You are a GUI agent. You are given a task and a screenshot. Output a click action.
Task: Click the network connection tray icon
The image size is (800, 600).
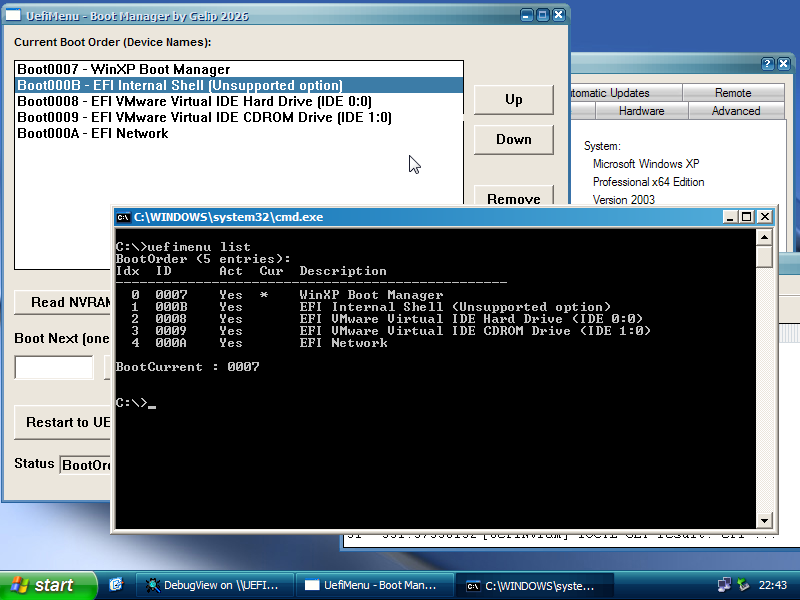[x=724, y=585]
